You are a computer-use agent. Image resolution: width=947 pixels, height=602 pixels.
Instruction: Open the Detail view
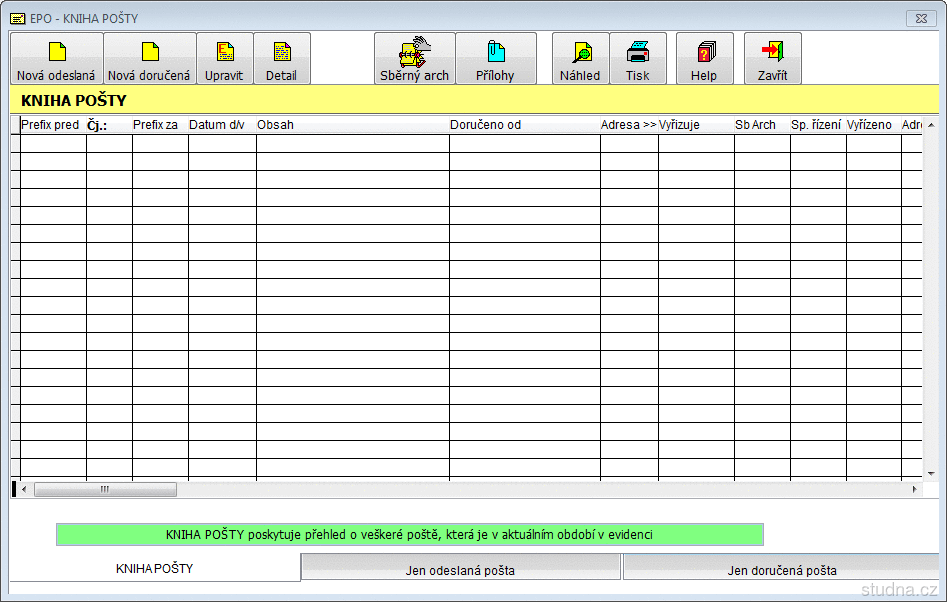click(x=281, y=59)
